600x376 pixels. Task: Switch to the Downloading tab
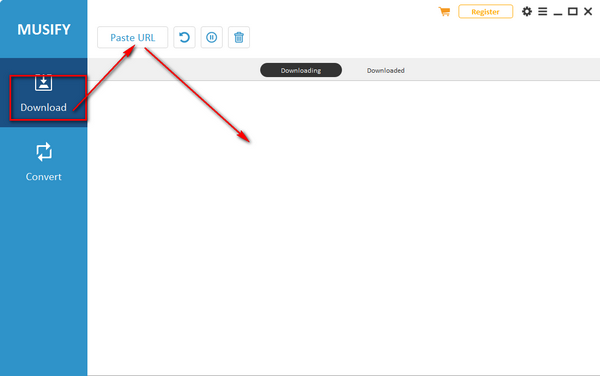[x=301, y=70]
